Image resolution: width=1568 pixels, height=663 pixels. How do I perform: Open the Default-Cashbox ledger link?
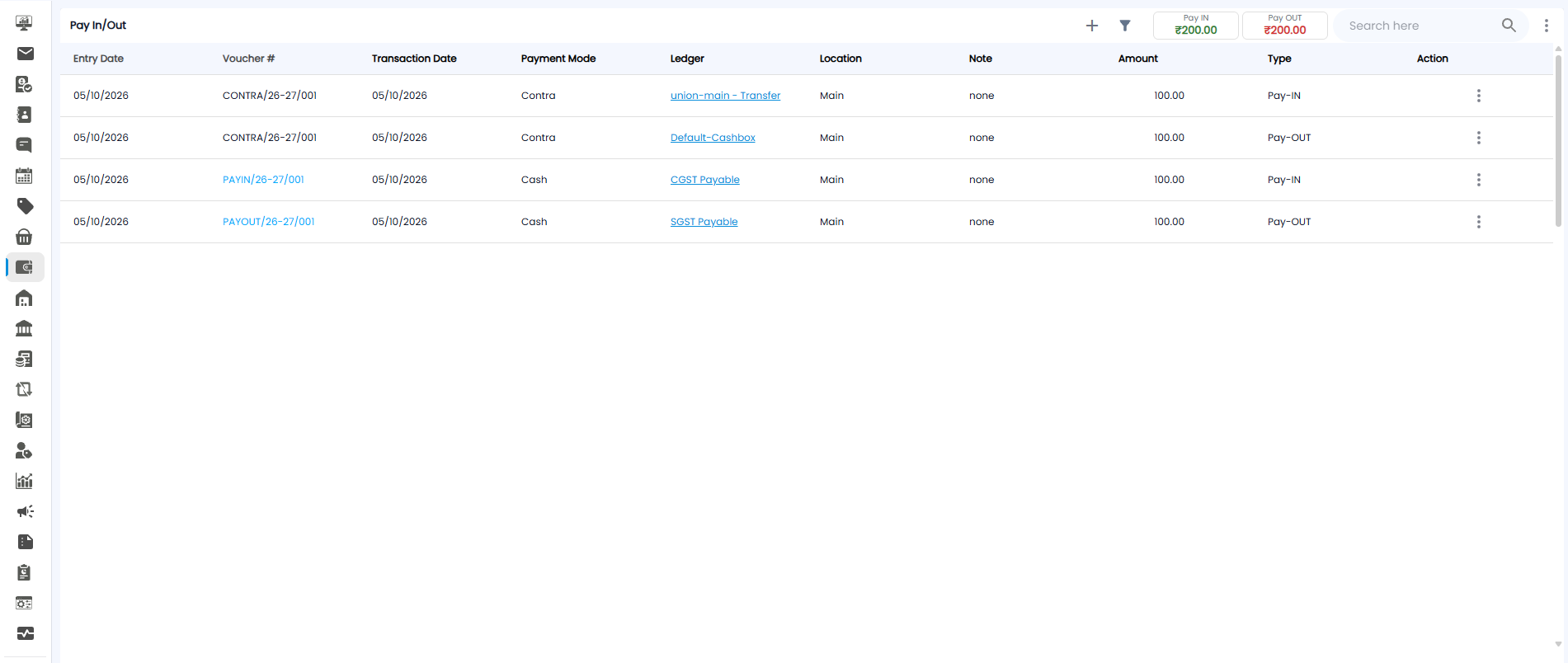(713, 138)
